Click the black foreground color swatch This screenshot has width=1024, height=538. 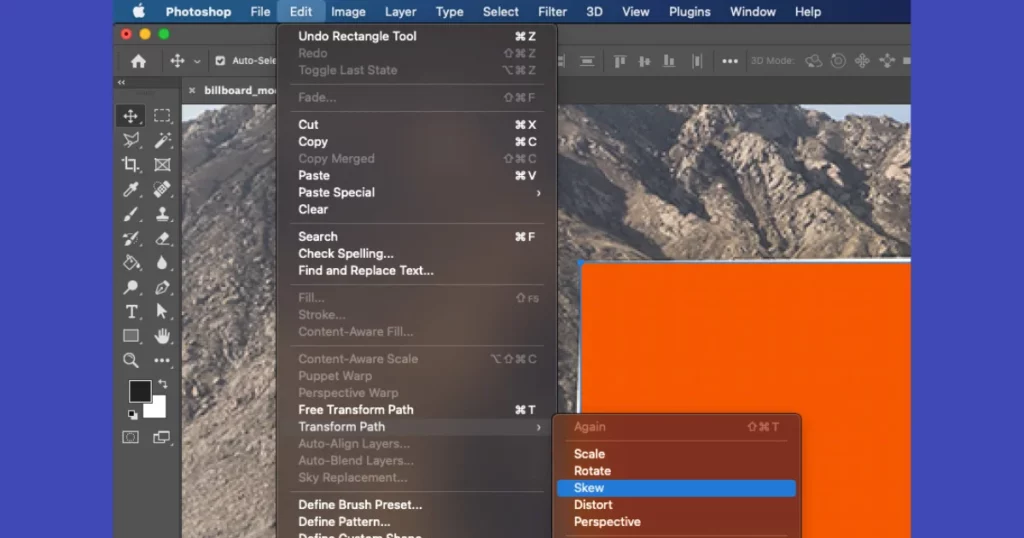[139, 390]
